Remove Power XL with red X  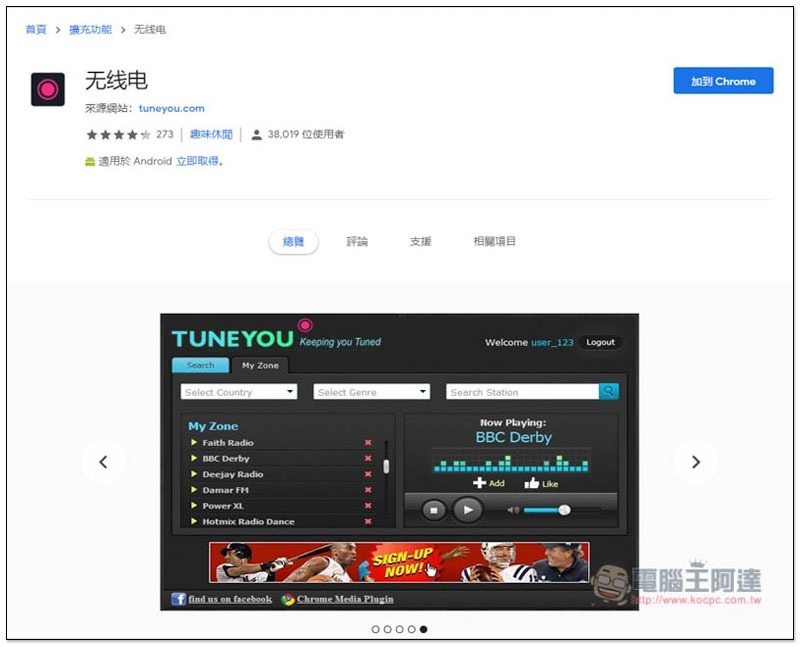point(368,506)
